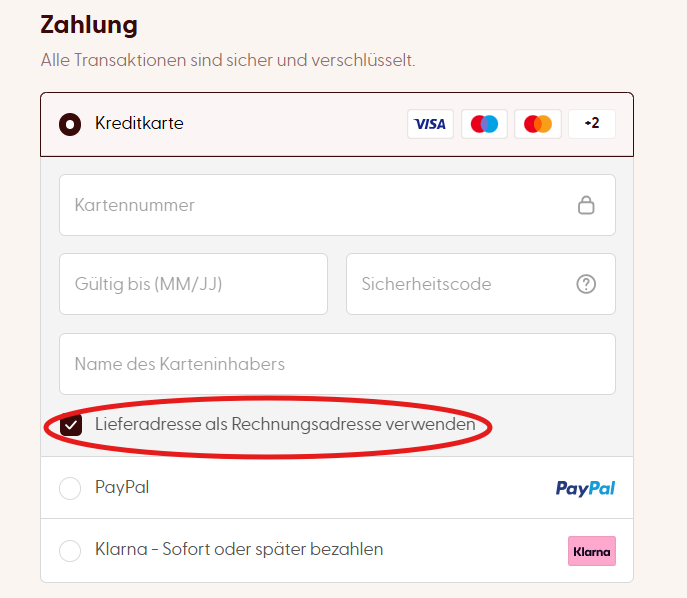687x598 pixels.
Task: Choose Klarna - Sofort oder später bezahlen
Action: coord(239,550)
